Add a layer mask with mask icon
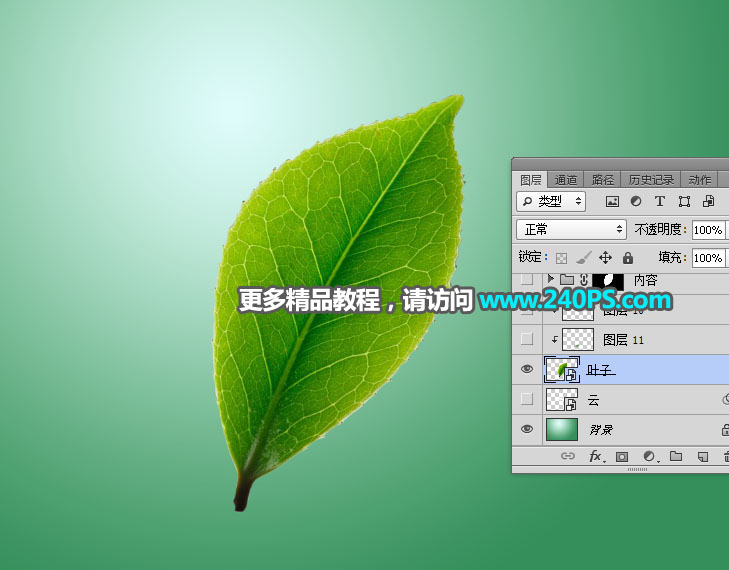 pos(621,457)
